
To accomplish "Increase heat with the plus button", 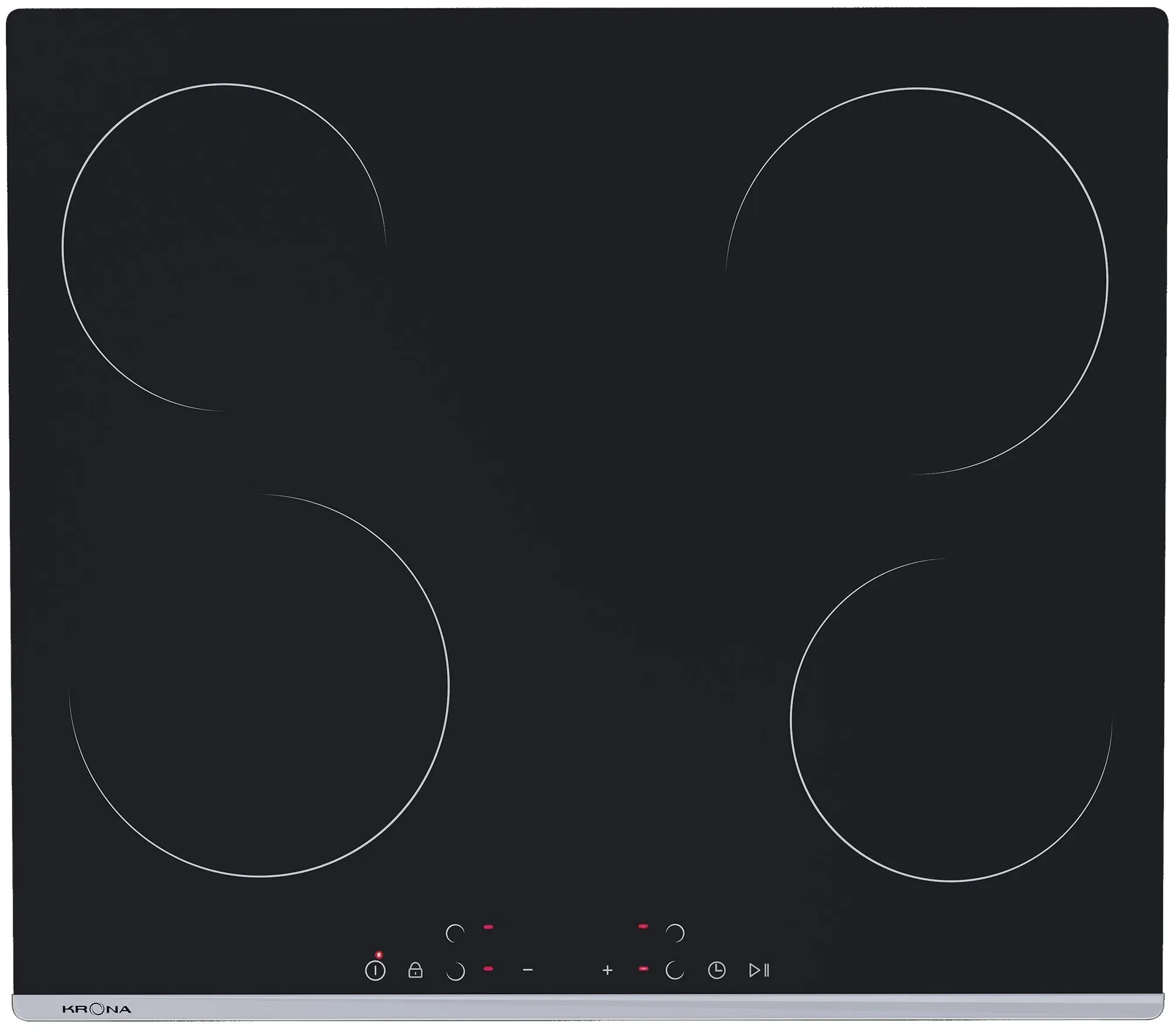I will (x=607, y=971).
